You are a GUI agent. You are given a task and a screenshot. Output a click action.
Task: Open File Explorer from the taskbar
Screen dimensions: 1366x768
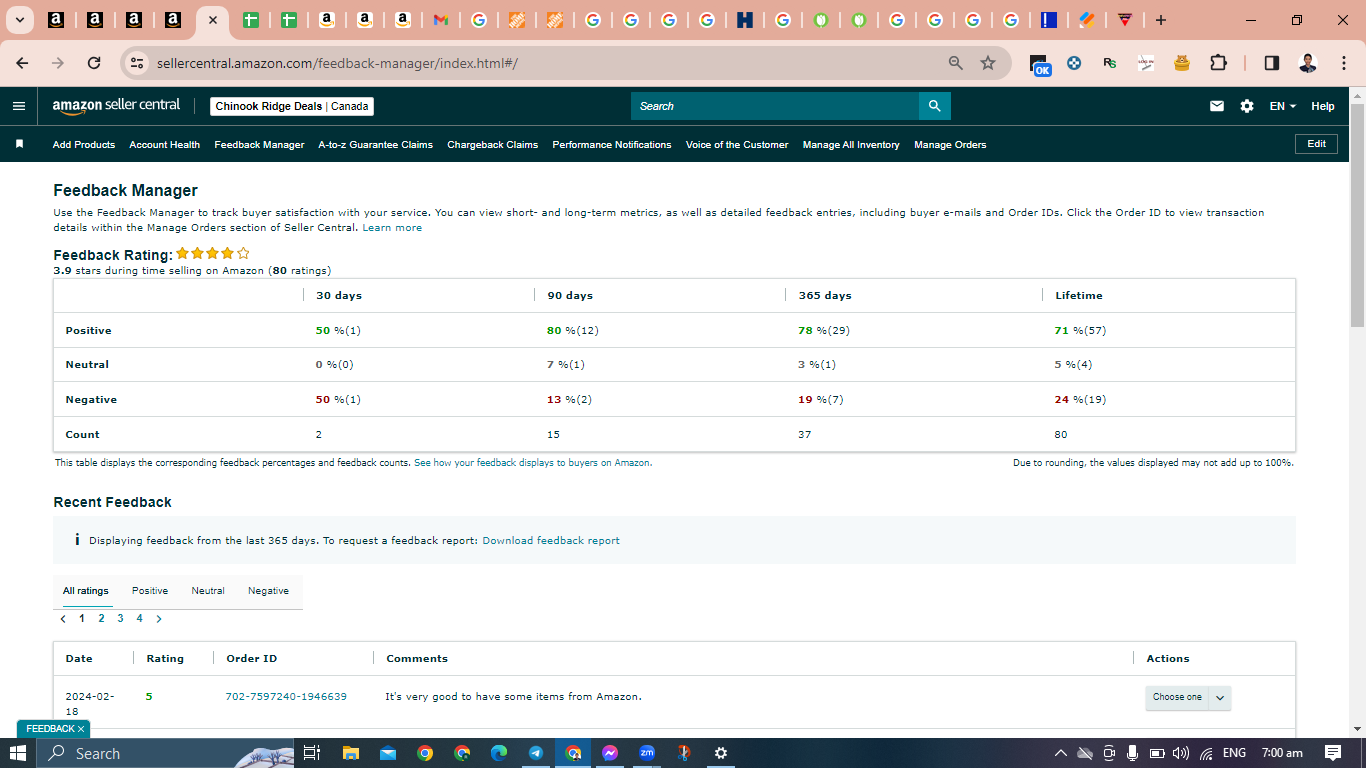(350, 753)
